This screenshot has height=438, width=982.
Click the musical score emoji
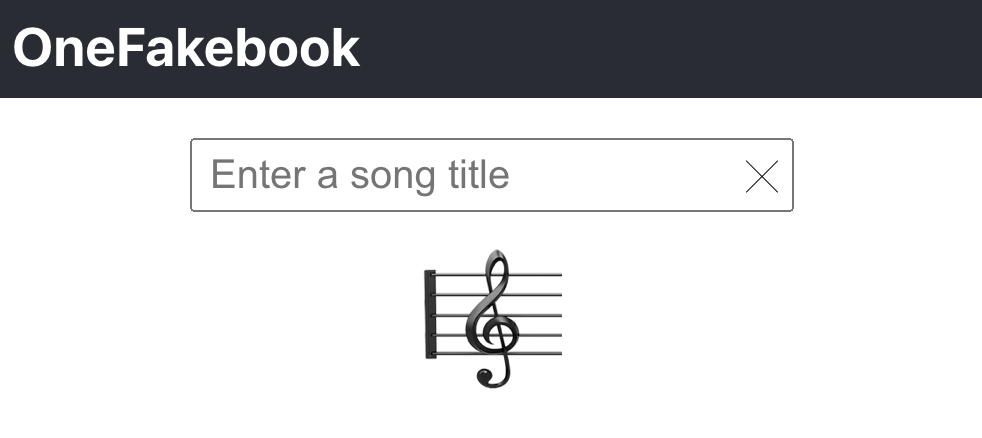click(494, 318)
